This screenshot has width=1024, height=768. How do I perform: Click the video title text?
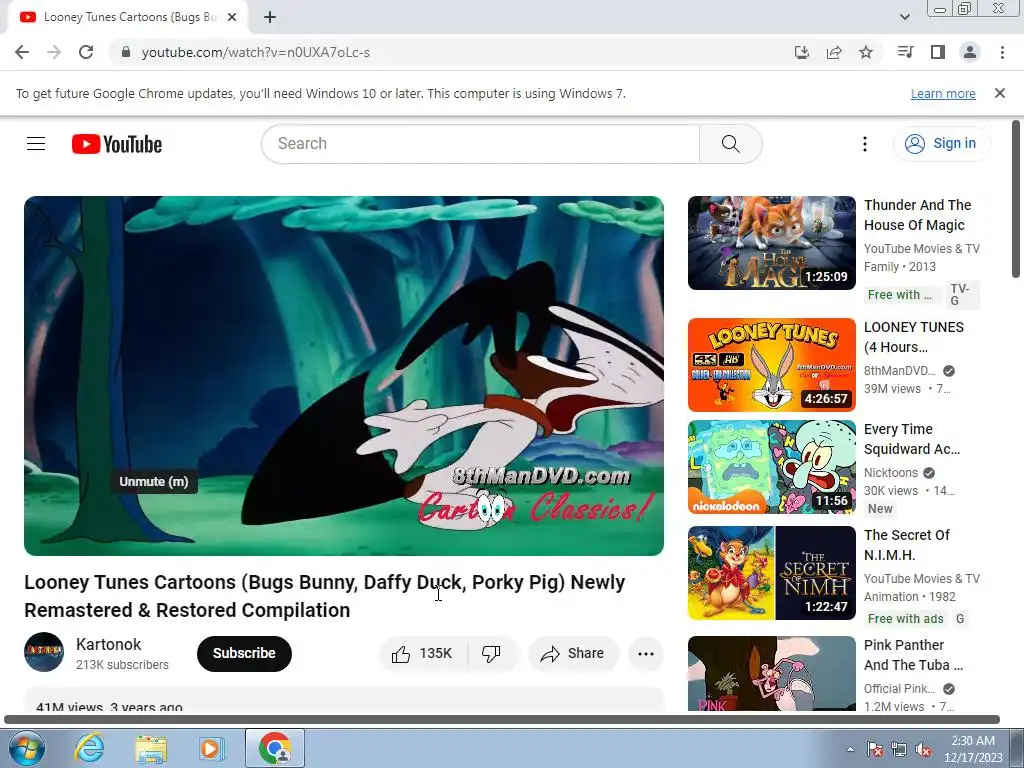325,596
